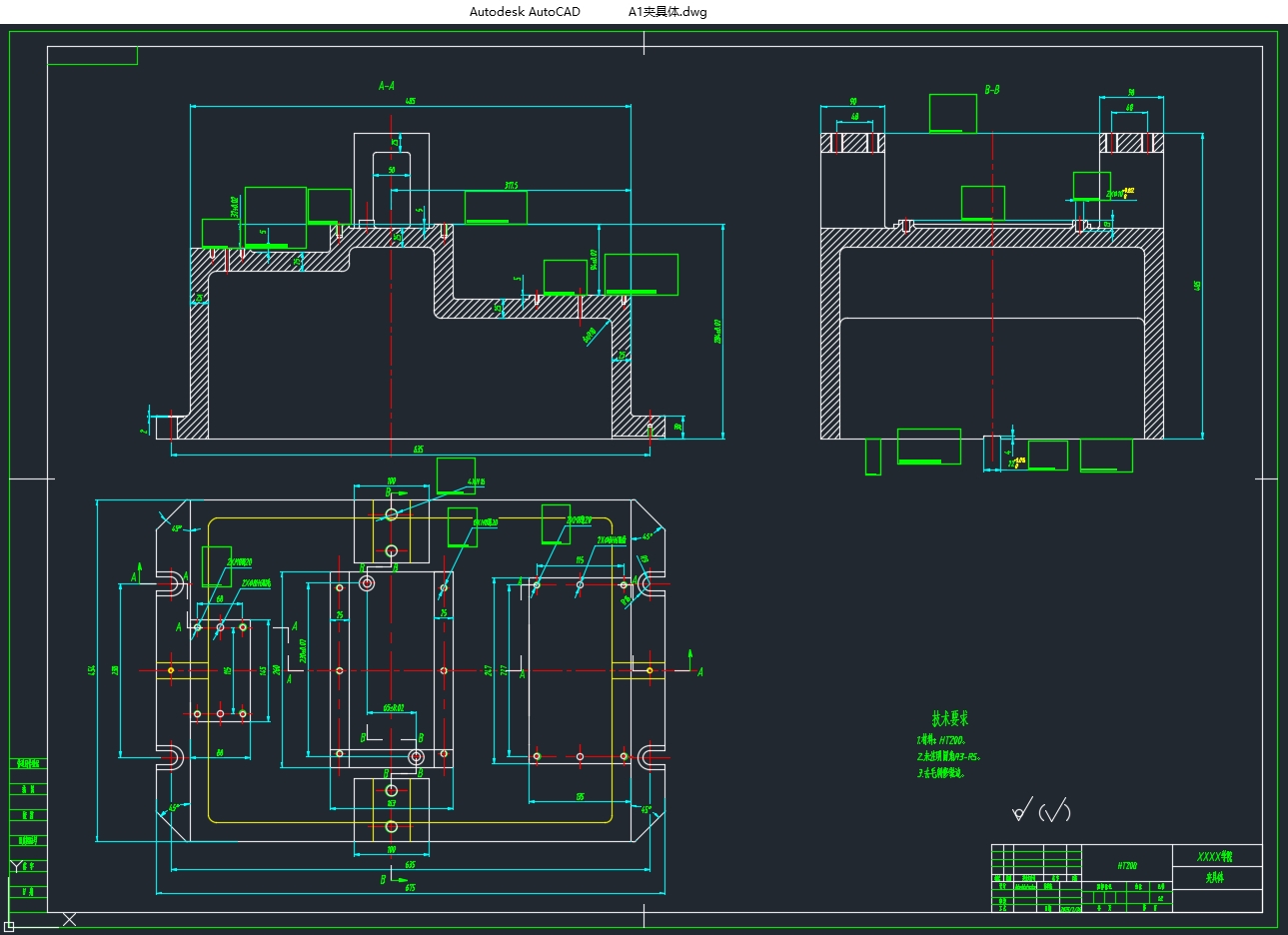Select the small green rectangle at sheet top-left

coord(92,56)
